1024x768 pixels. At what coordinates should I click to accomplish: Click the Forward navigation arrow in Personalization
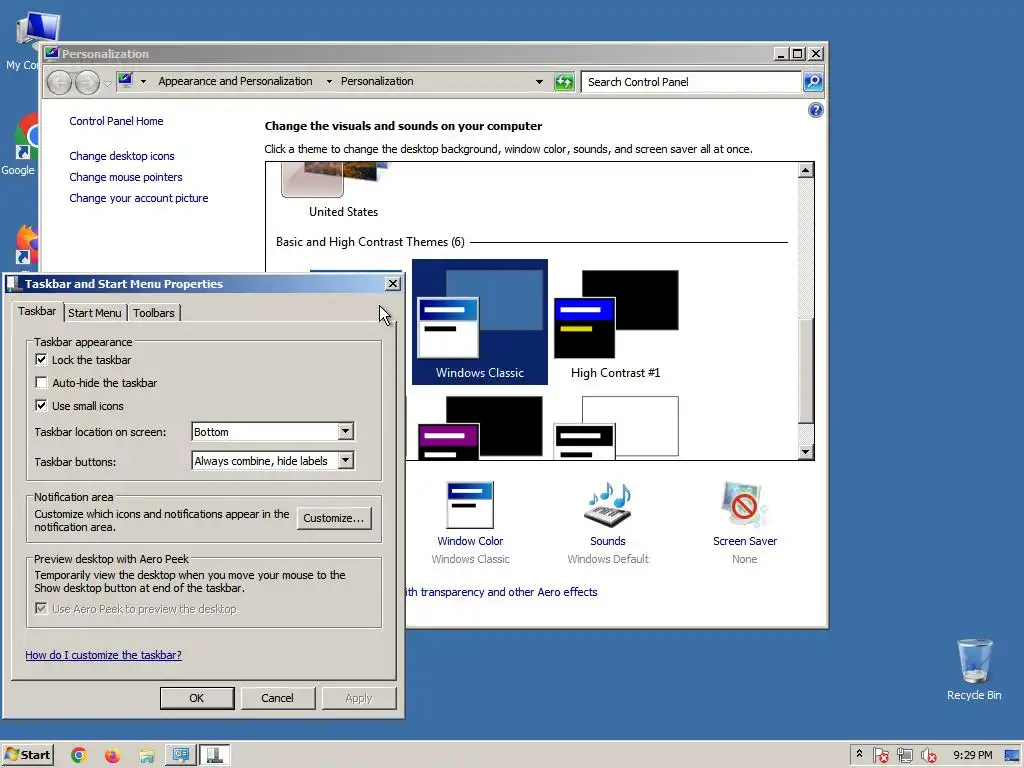(88, 82)
